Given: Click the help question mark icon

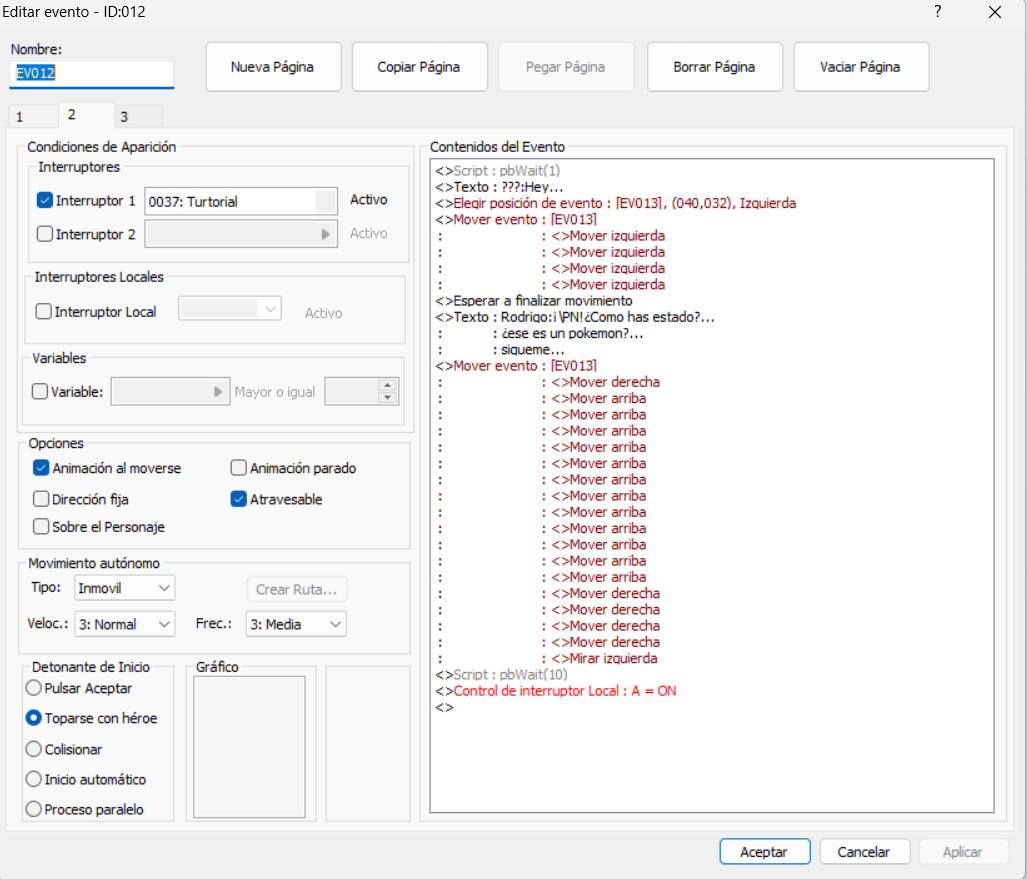Looking at the screenshot, I should coord(937,12).
